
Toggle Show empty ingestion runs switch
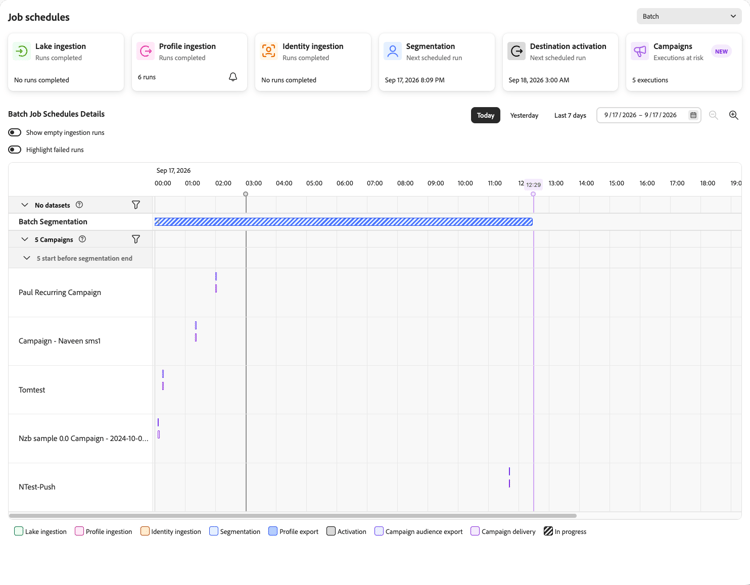(15, 132)
